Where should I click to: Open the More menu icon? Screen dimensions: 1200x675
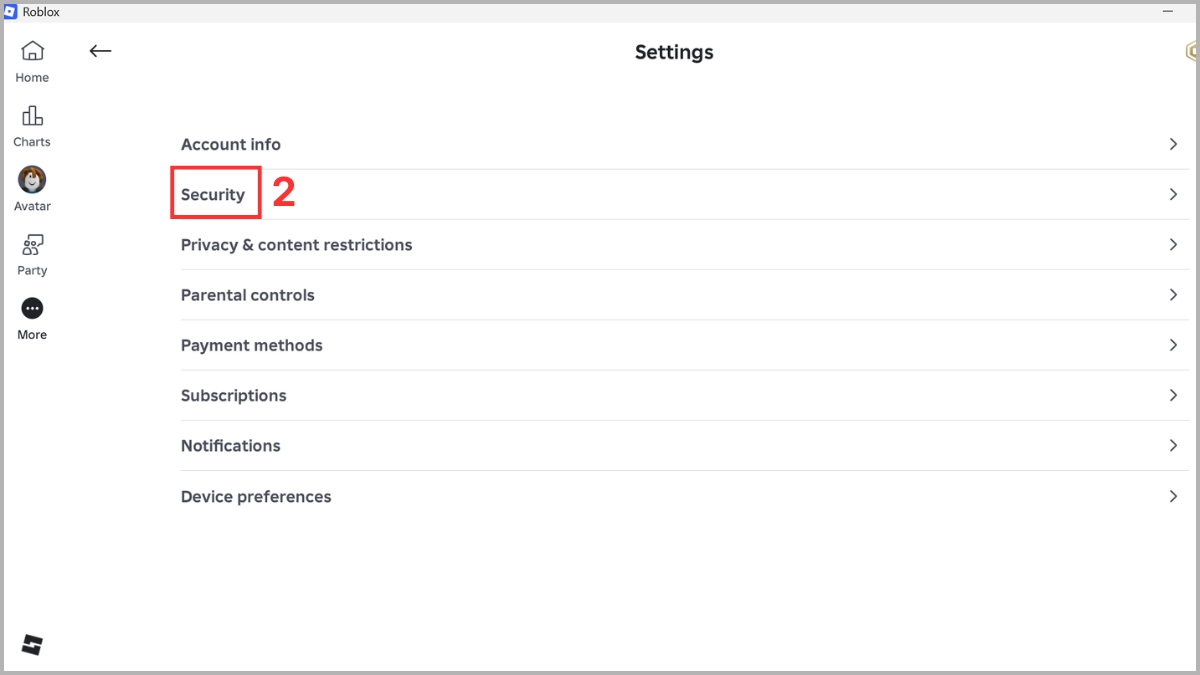pyautogui.click(x=32, y=308)
